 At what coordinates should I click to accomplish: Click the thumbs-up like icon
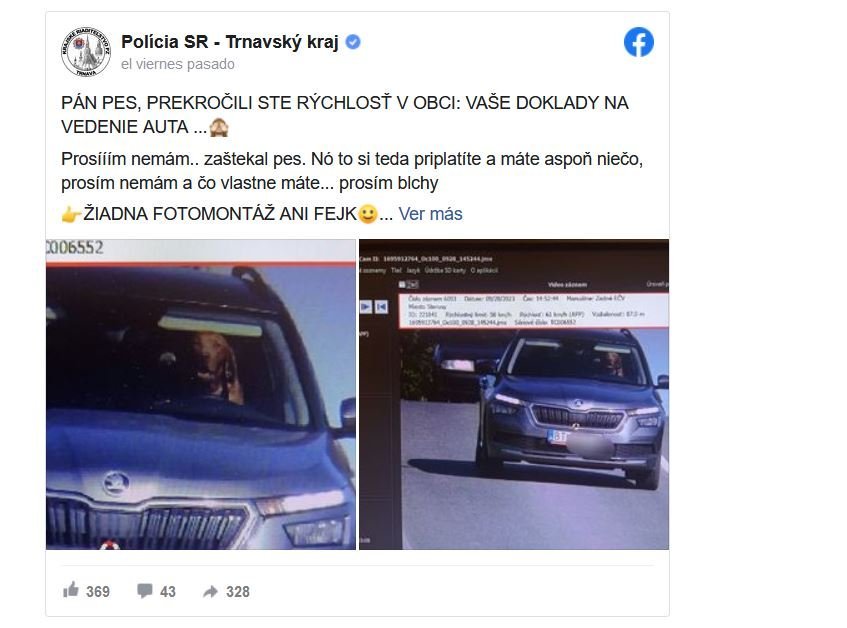(71, 590)
